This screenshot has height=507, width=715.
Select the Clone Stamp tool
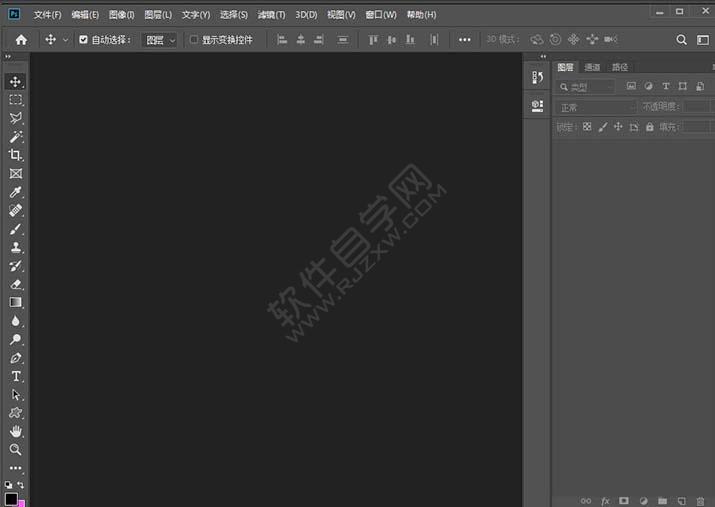(x=16, y=247)
